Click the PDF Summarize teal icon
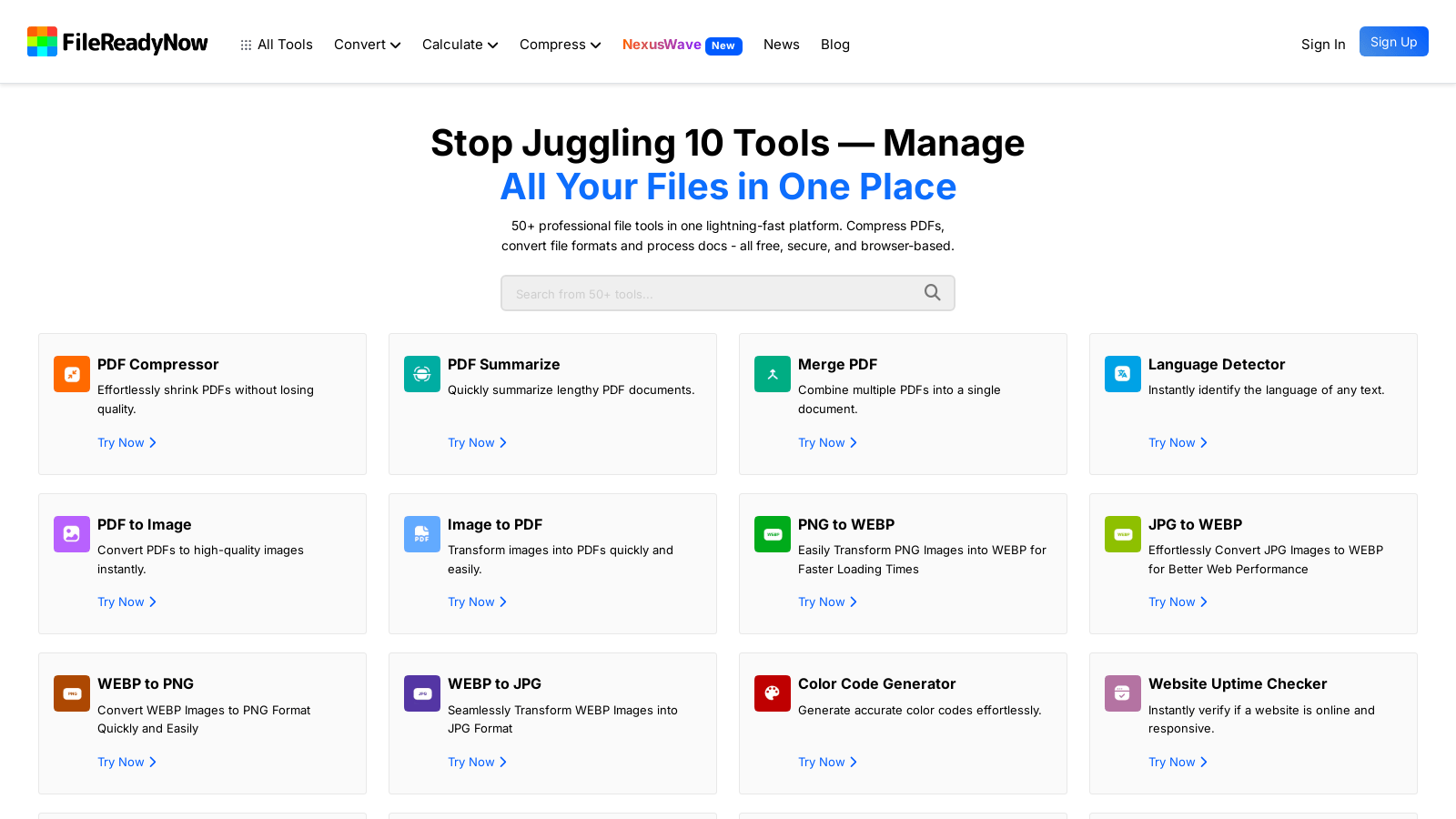The image size is (1456, 819). 422,374
